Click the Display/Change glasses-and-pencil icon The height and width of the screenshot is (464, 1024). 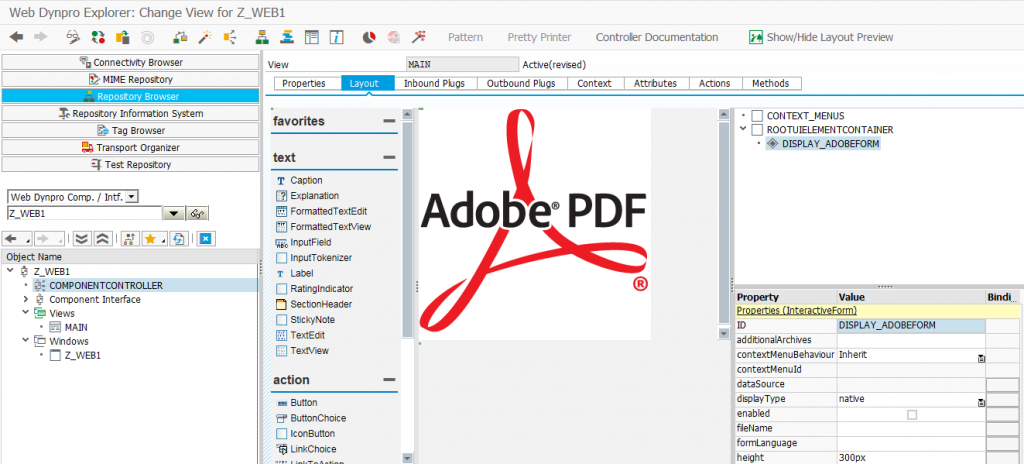click(x=73, y=37)
